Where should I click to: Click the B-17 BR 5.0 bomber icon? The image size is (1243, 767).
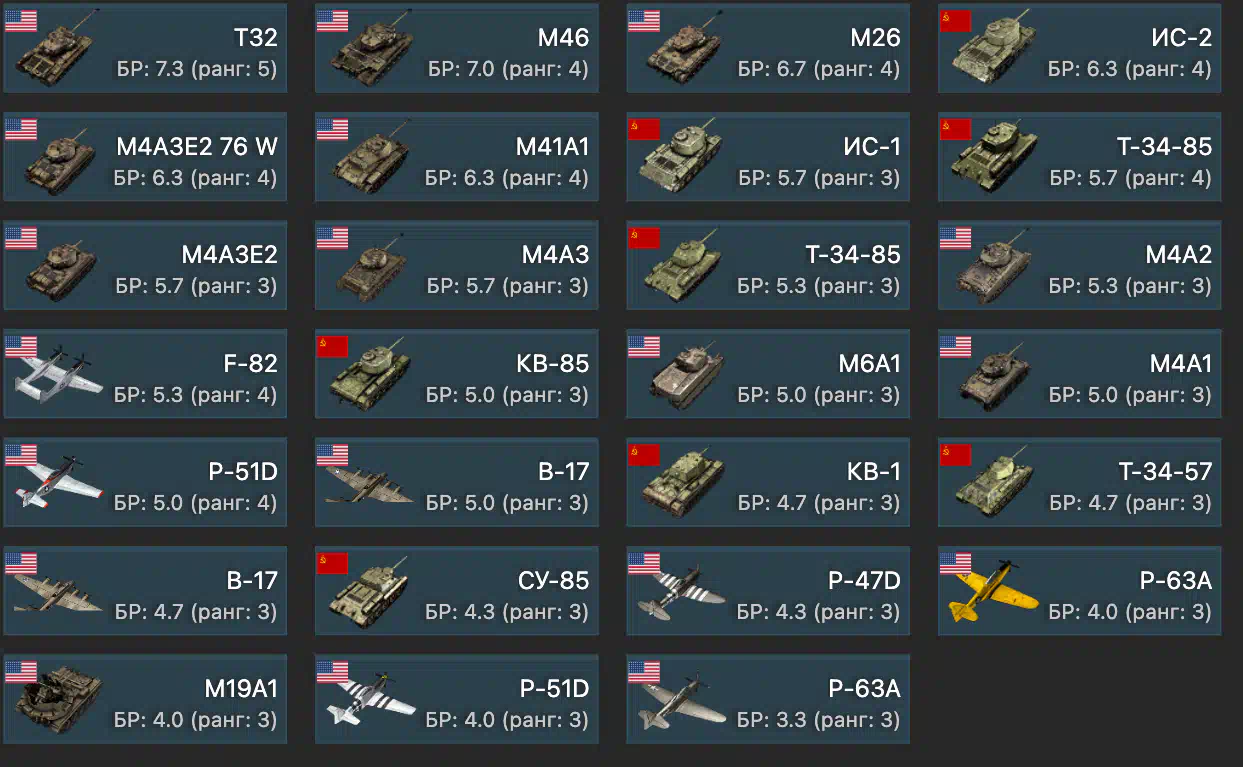coord(368,484)
